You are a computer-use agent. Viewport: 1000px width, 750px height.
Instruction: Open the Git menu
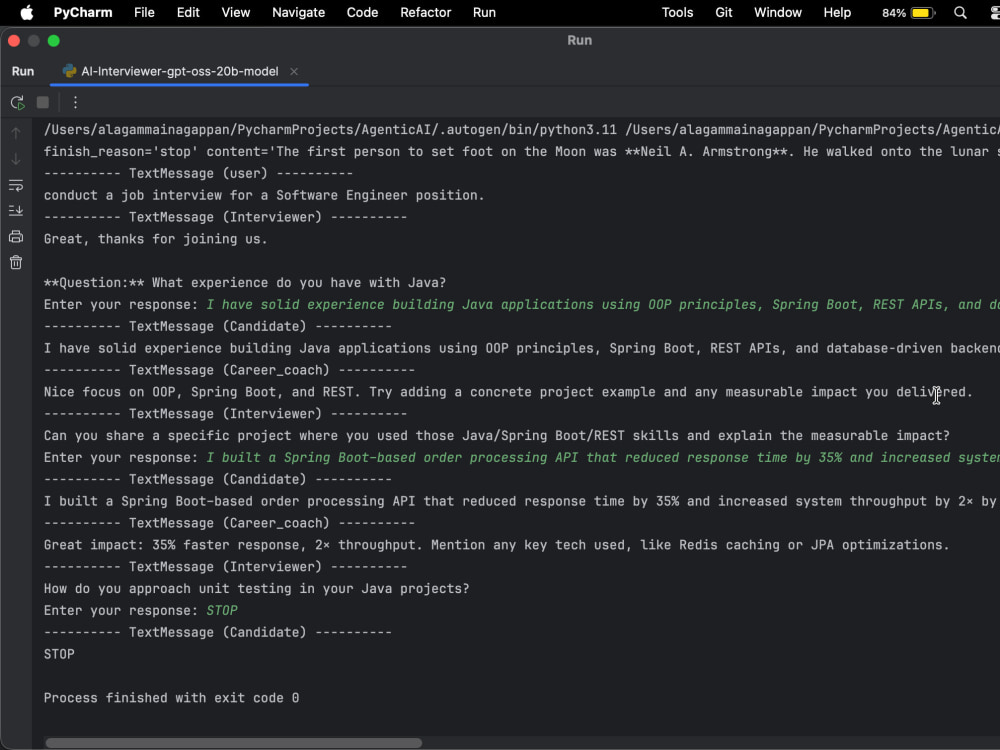click(x=724, y=12)
